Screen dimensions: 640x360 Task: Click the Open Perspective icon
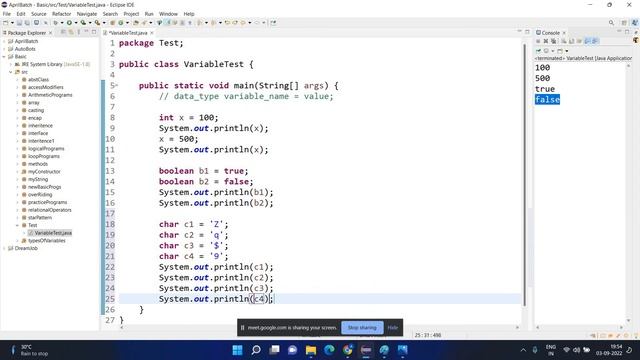pos(624,23)
